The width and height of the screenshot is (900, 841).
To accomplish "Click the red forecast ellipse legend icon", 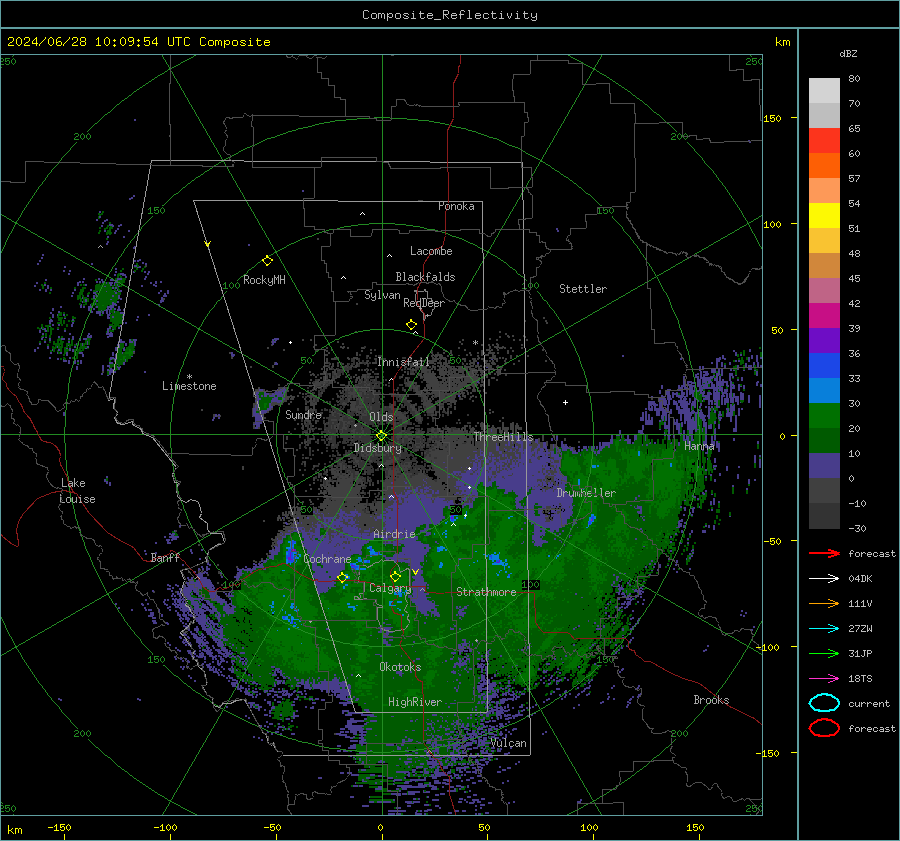I will (x=824, y=728).
